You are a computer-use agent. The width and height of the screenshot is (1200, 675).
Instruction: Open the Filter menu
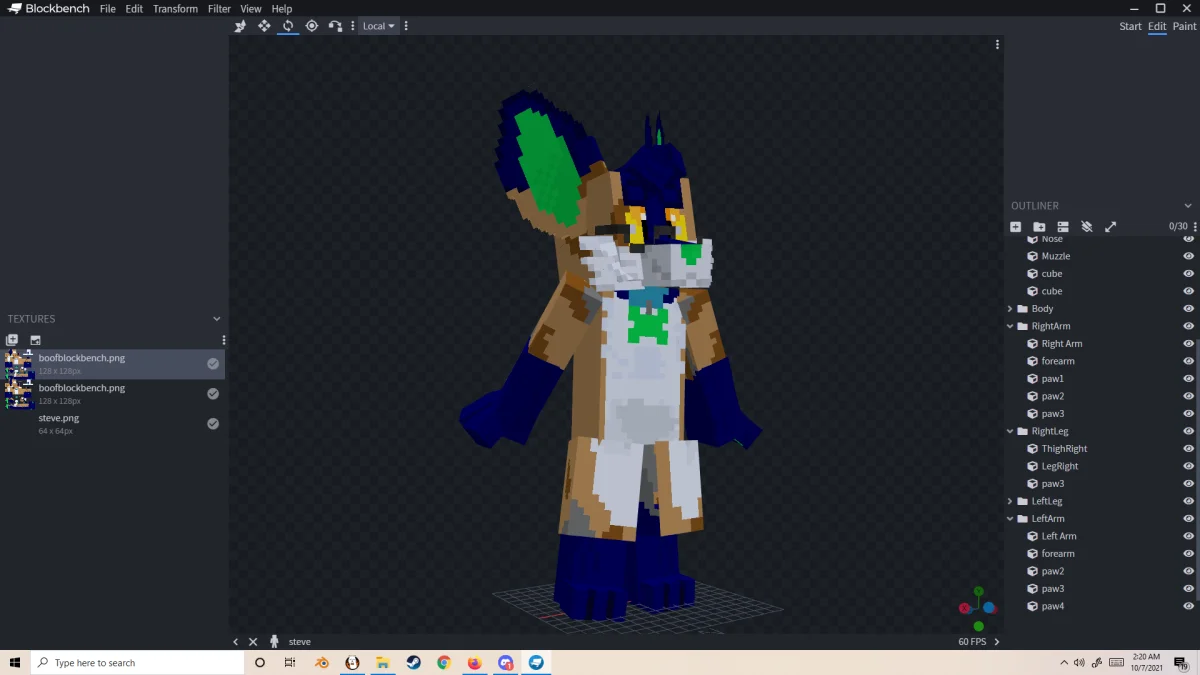pyautogui.click(x=219, y=9)
